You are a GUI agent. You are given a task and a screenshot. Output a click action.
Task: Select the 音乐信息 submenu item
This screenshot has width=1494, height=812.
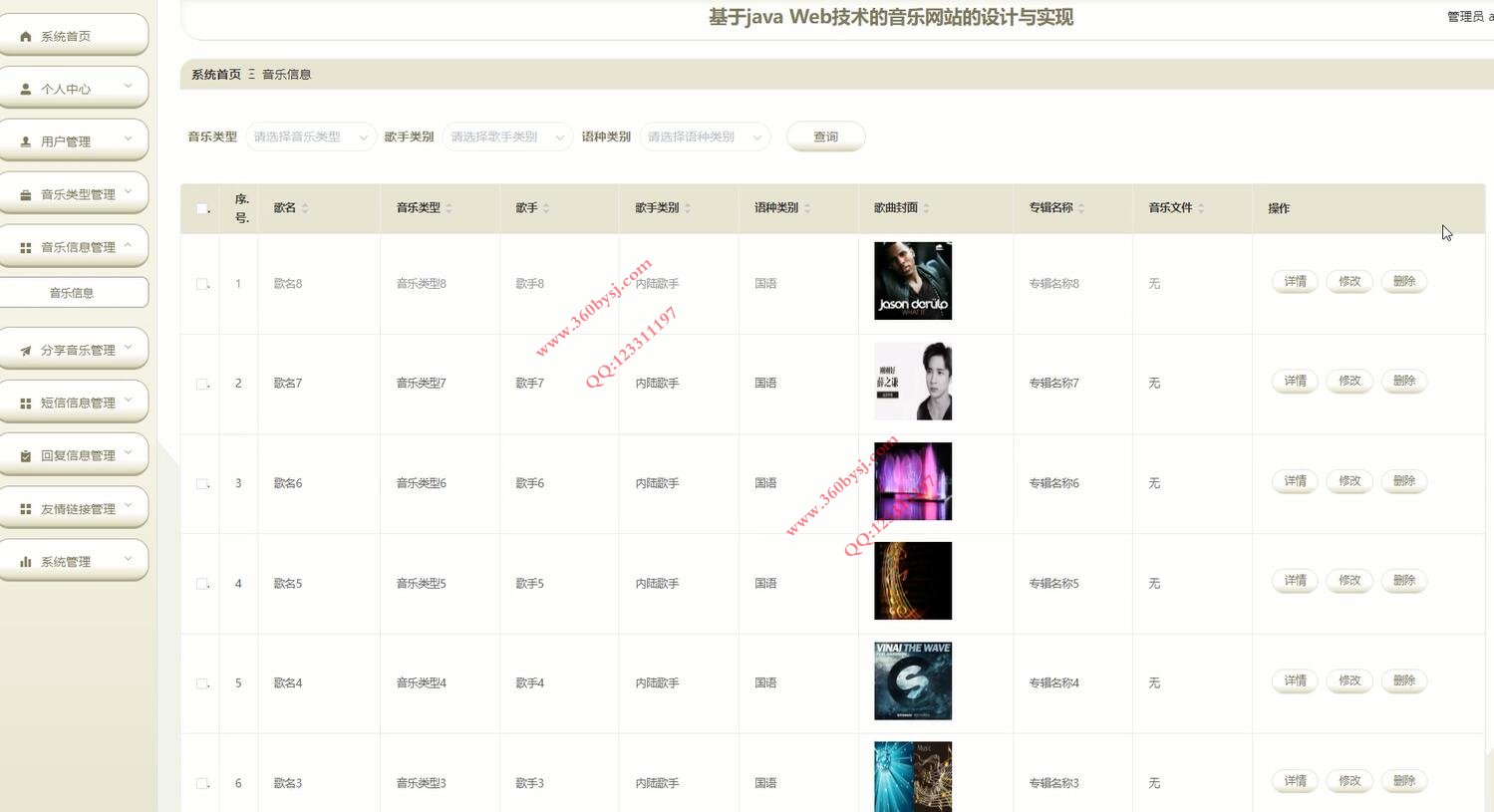(x=74, y=293)
